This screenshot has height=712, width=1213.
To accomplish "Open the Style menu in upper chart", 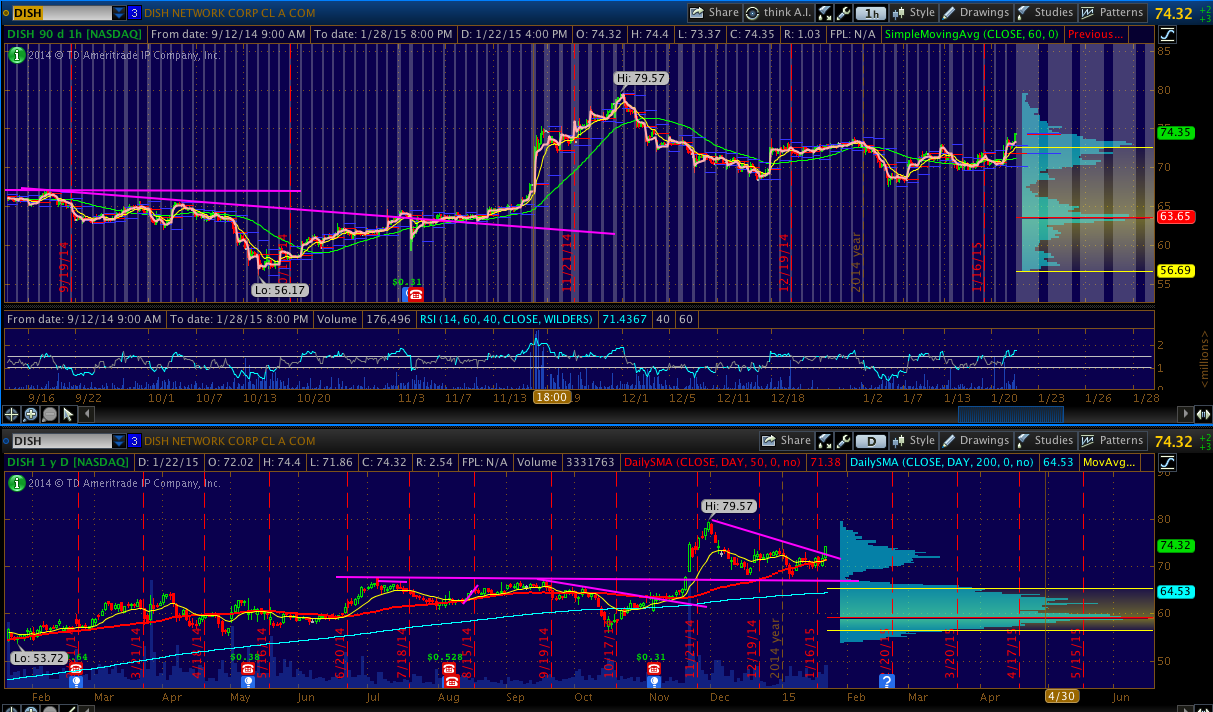I will point(914,13).
